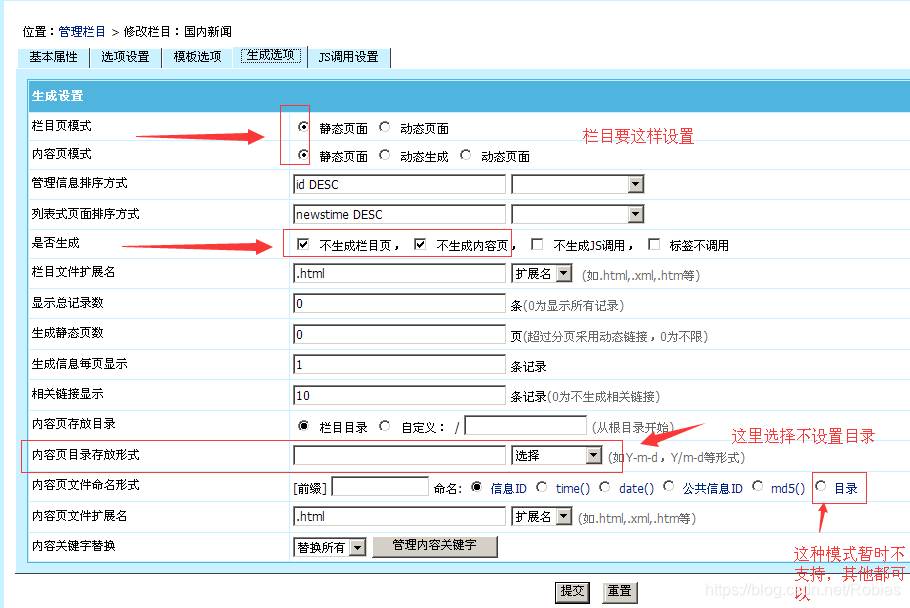910x608 pixels.
Task: Click the 生成信息每页显示 input field
Action: click(399, 365)
